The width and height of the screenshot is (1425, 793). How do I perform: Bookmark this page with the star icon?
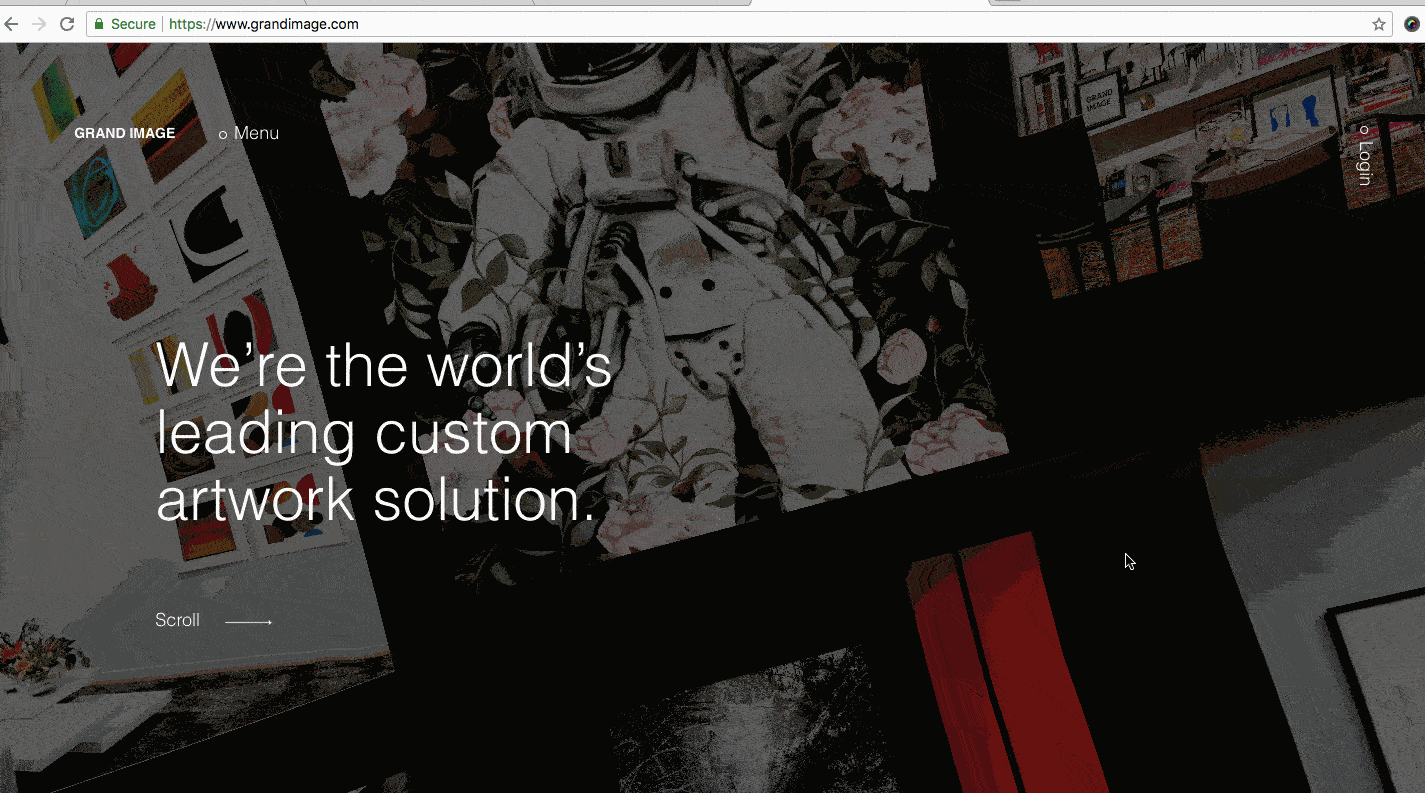coord(1379,24)
